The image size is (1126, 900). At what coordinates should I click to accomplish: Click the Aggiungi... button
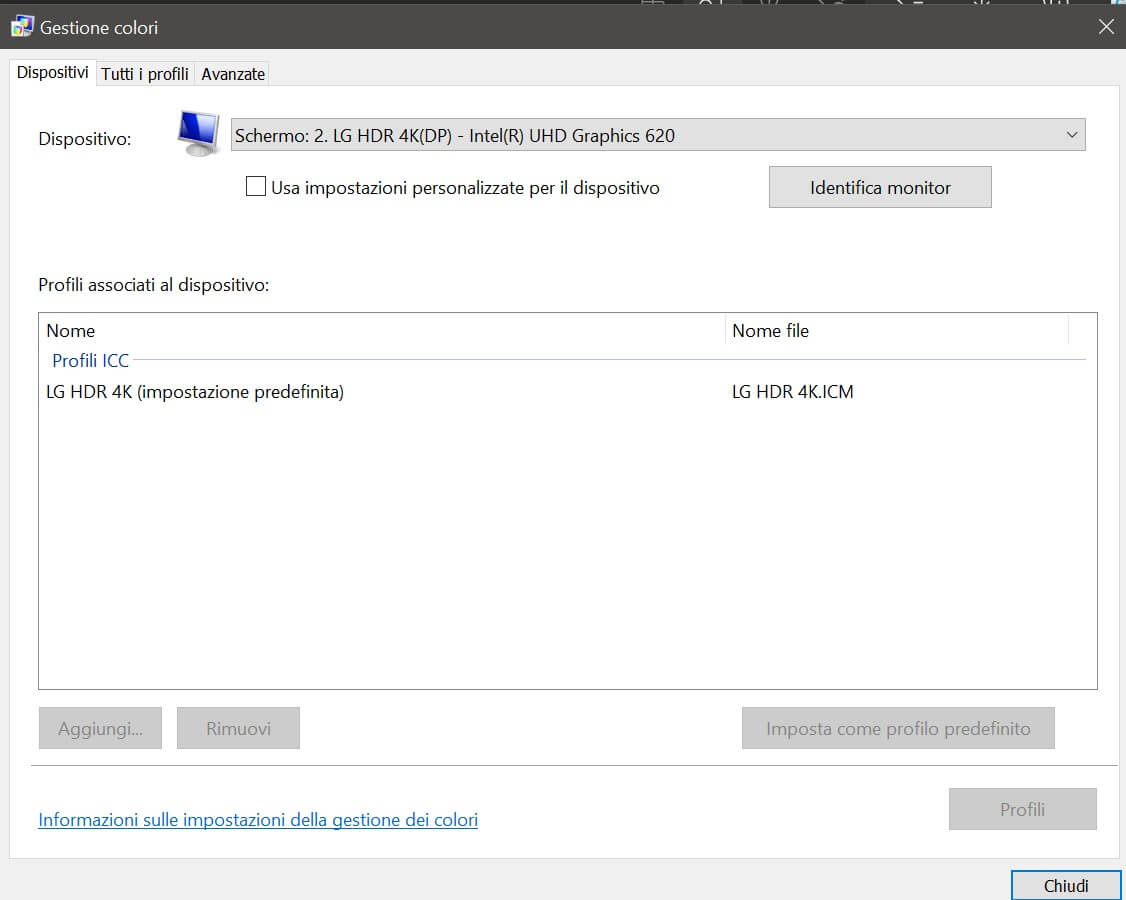[100, 729]
